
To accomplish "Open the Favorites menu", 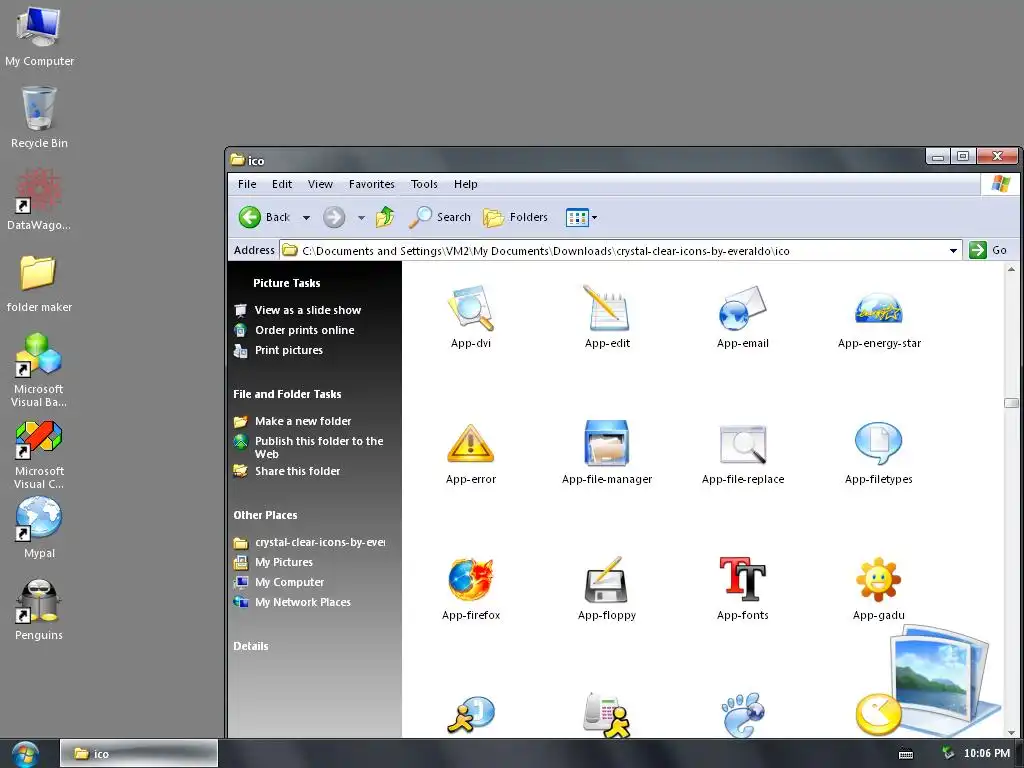I will 372,184.
